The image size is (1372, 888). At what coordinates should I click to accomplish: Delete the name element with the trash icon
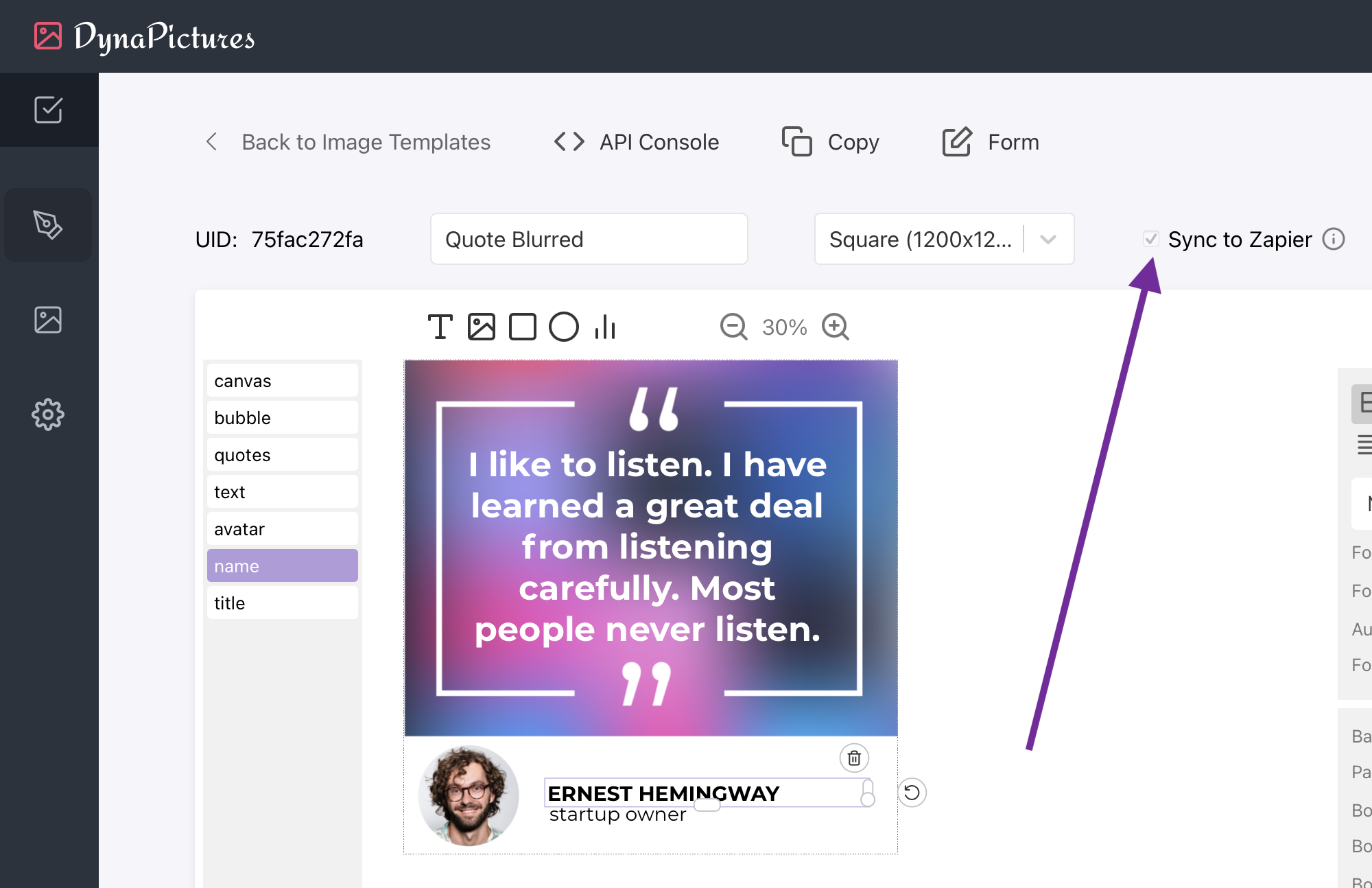pyautogui.click(x=853, y=758)
